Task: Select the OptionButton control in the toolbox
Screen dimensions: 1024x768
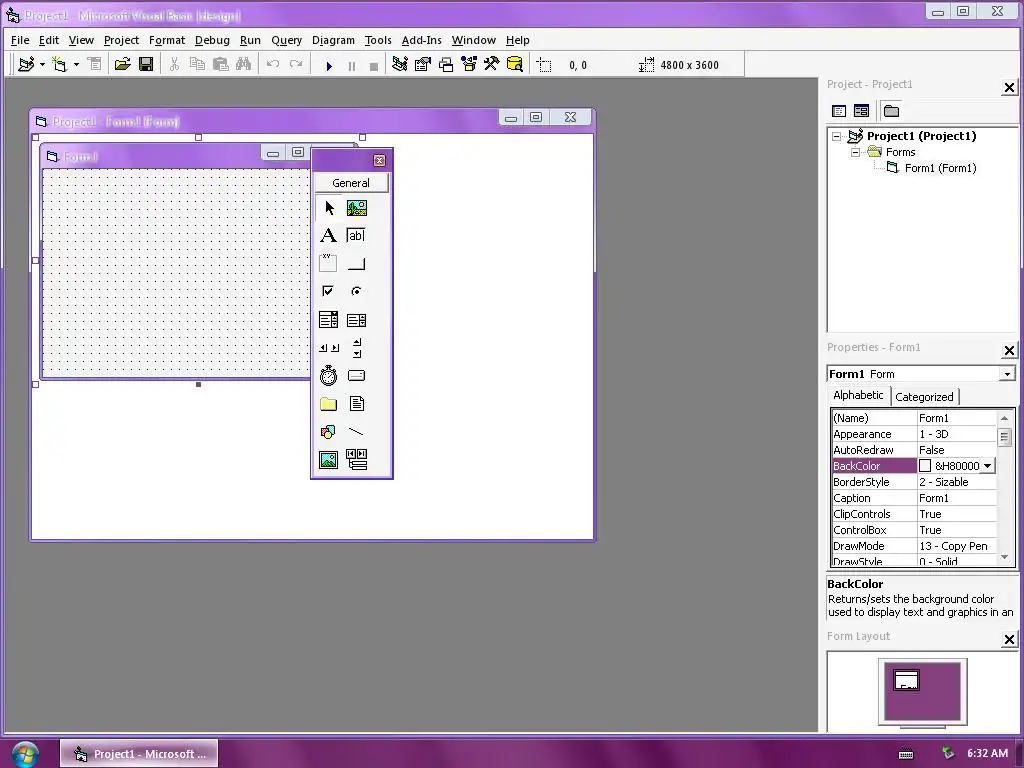Action: [357, 291]
